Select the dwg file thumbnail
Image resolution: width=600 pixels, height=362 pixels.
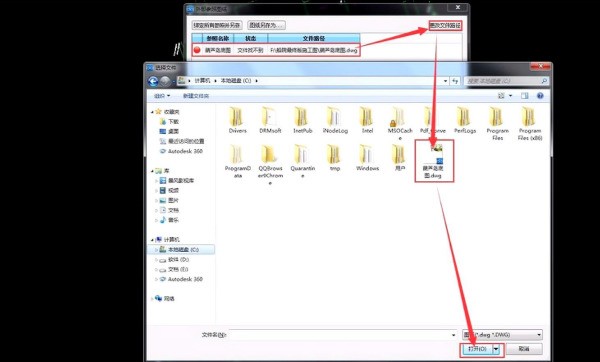[434, 154]
